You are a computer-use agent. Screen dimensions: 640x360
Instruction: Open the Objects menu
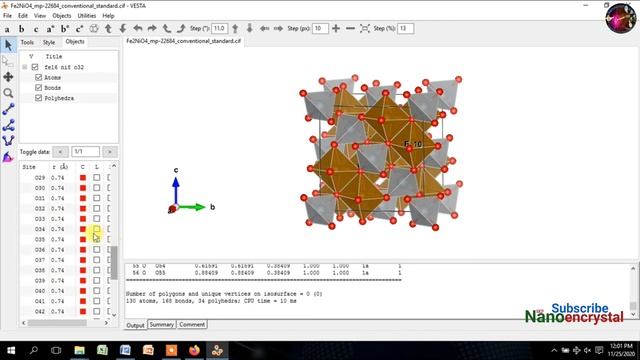point(62,16)
